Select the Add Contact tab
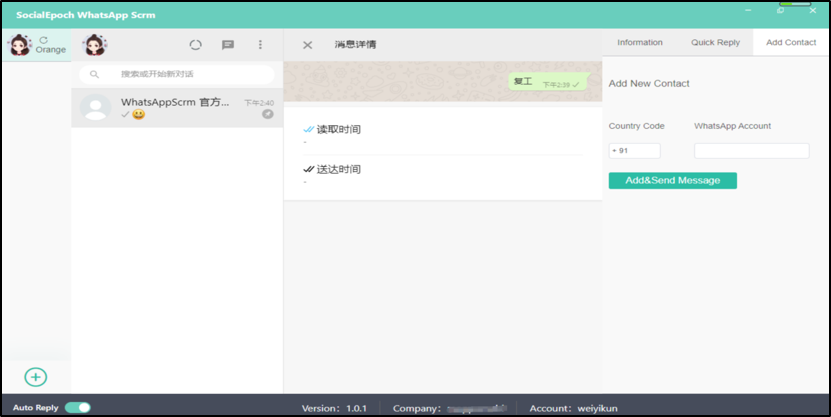The image size is (831, 417). pos(791,42)
